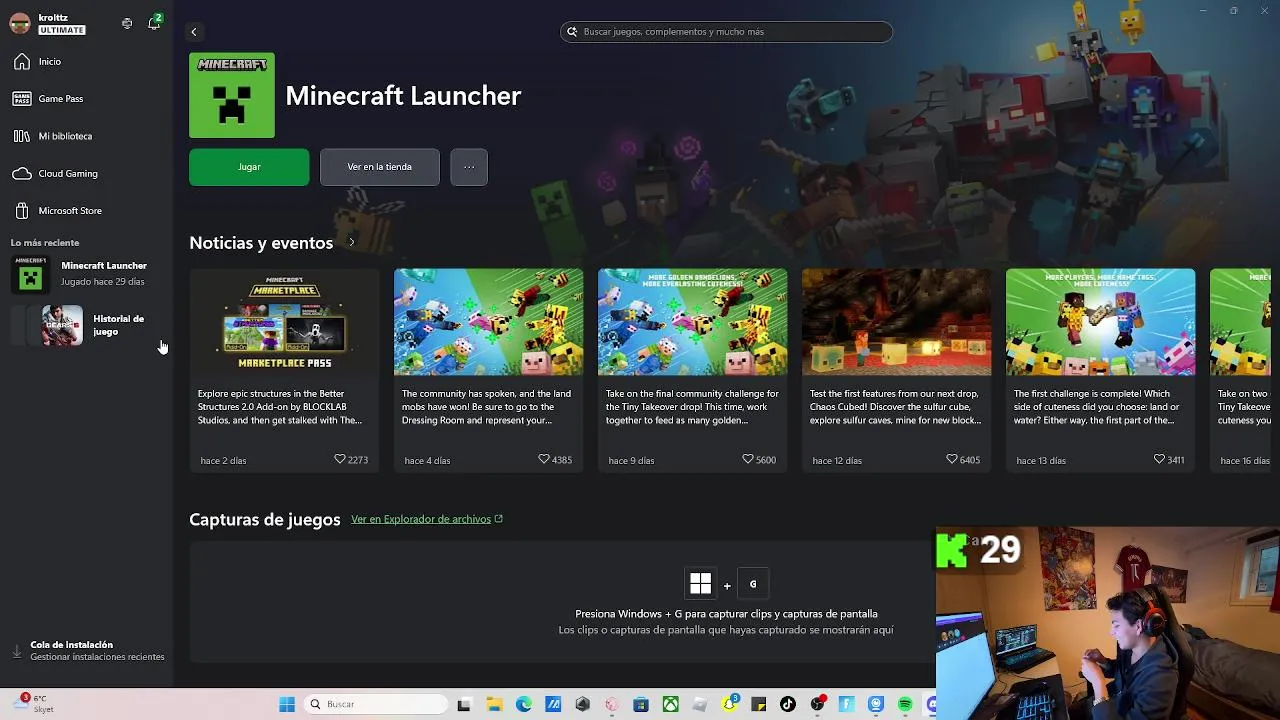Screen dimensions: 1280x720
Task: Like the post with 6405 hearts
Action: point(952,460)
